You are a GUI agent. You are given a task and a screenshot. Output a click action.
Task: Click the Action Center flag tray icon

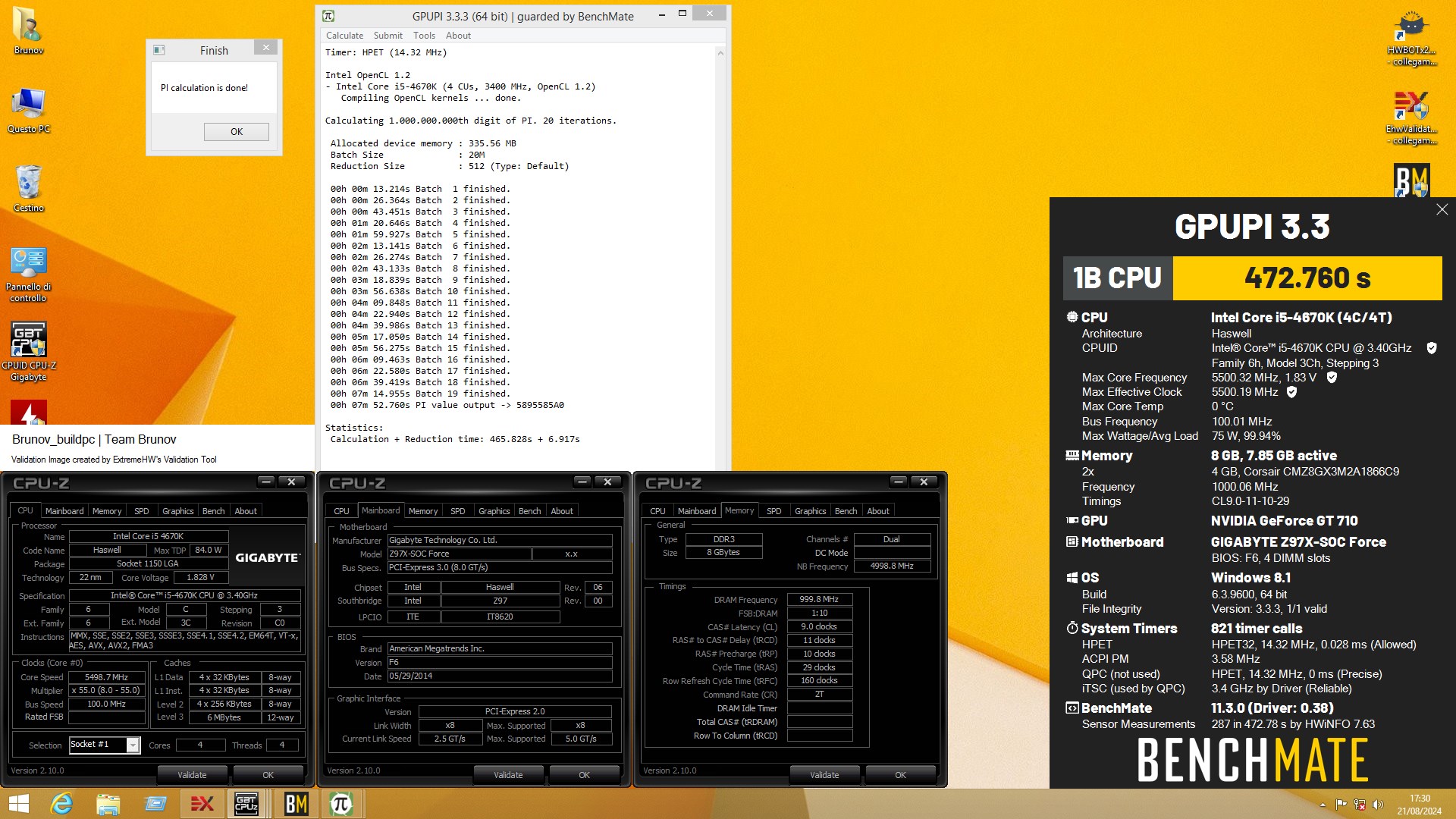(1341, 805)
